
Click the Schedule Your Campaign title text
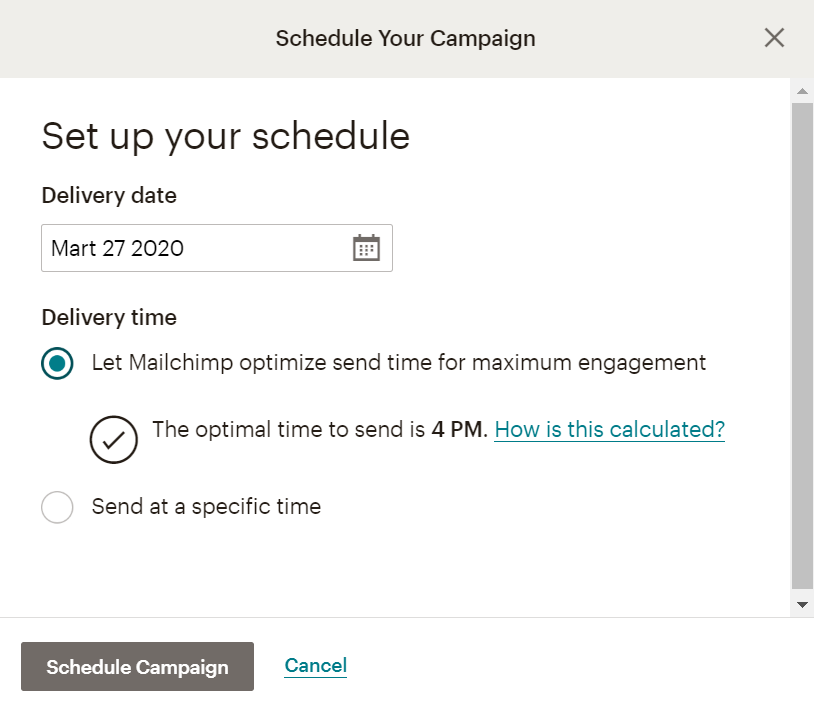coord(405,39)
